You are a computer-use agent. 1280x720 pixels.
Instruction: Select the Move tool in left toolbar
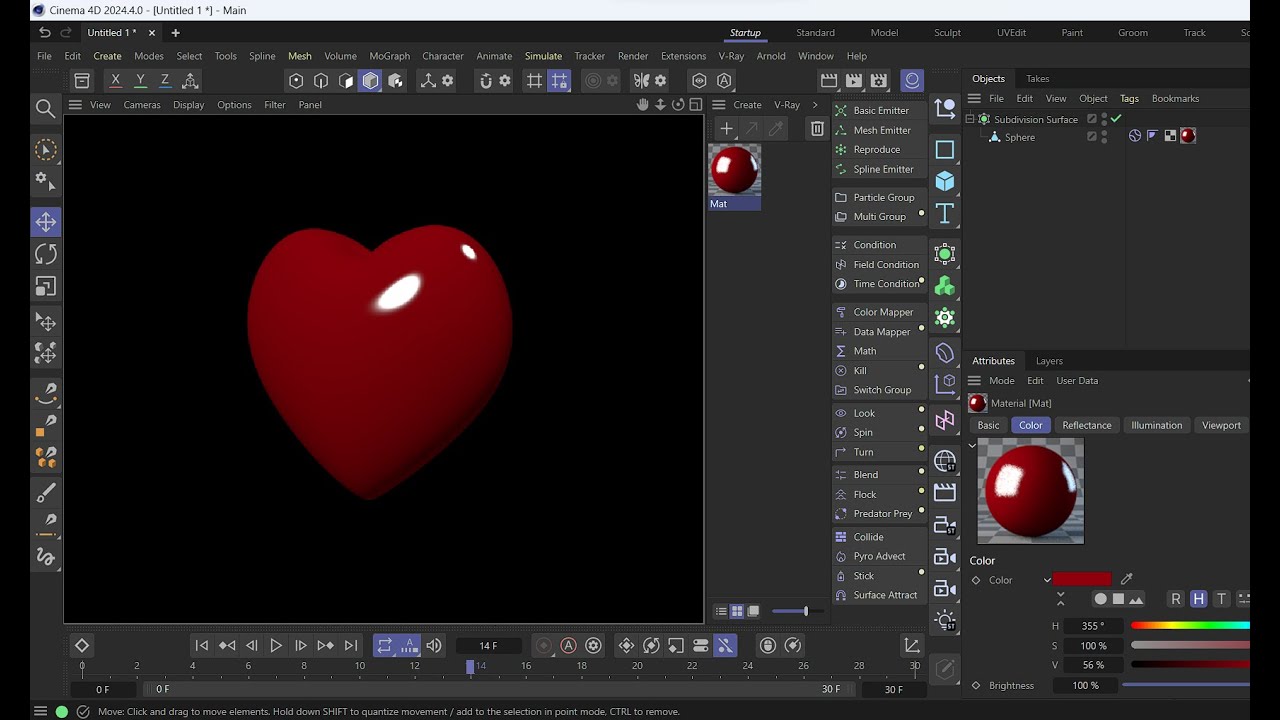point(46,222)
